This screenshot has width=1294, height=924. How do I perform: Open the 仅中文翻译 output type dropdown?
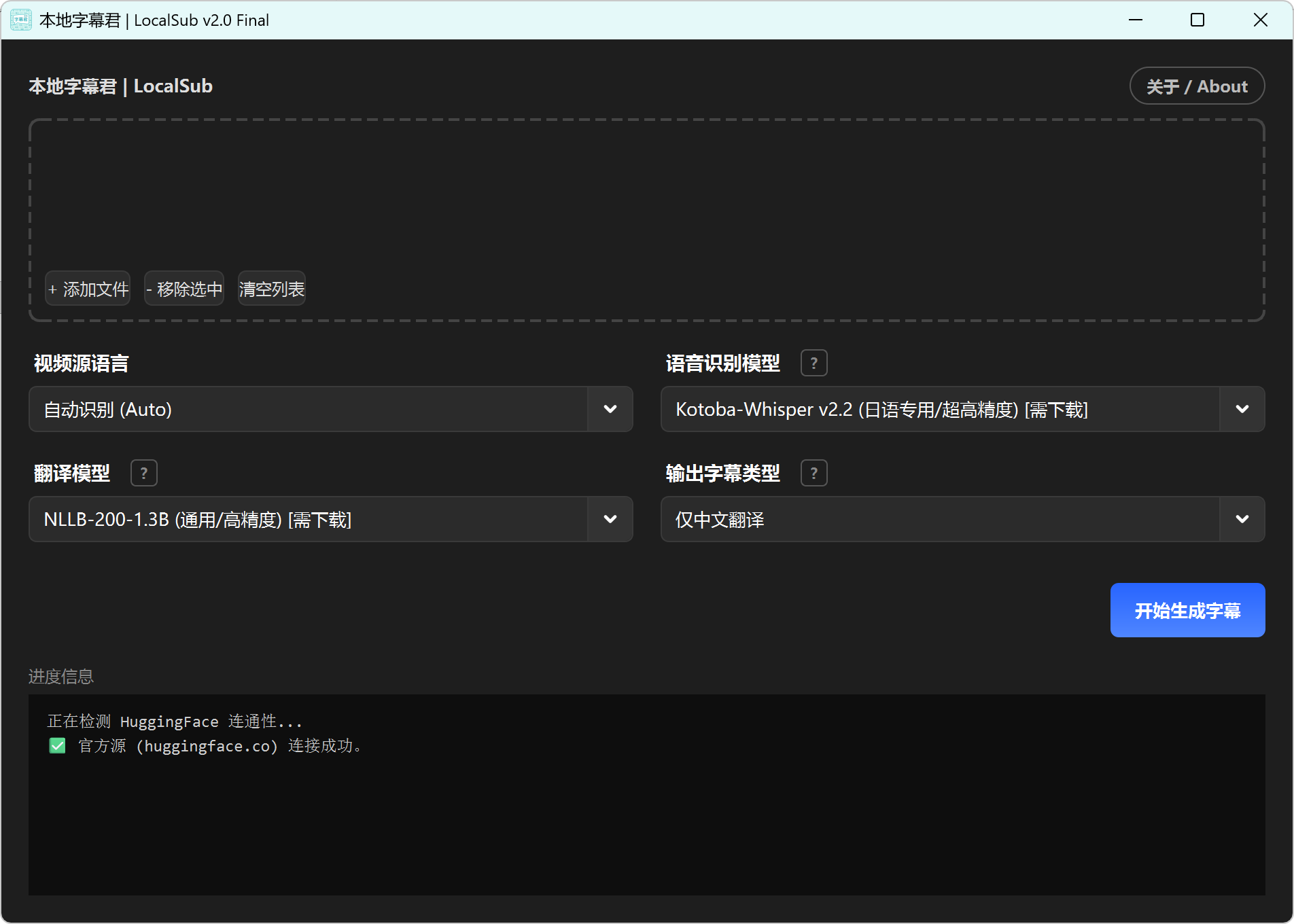pyautogui.click(x=1241, y=519)
